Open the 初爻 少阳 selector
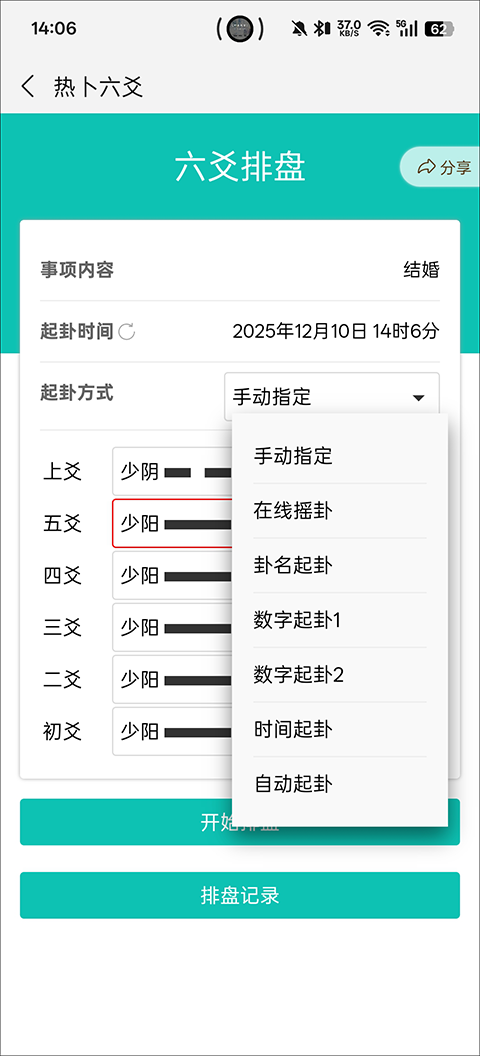This screenshot has height=1056, width=480. point(172,731)
